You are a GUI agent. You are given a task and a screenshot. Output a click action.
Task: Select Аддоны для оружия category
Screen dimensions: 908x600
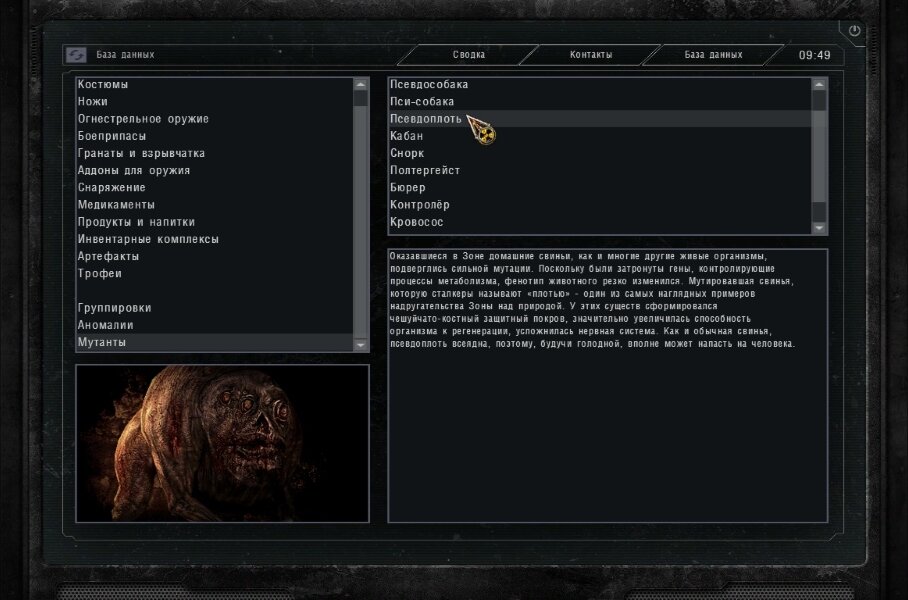(x=214, y=170)
